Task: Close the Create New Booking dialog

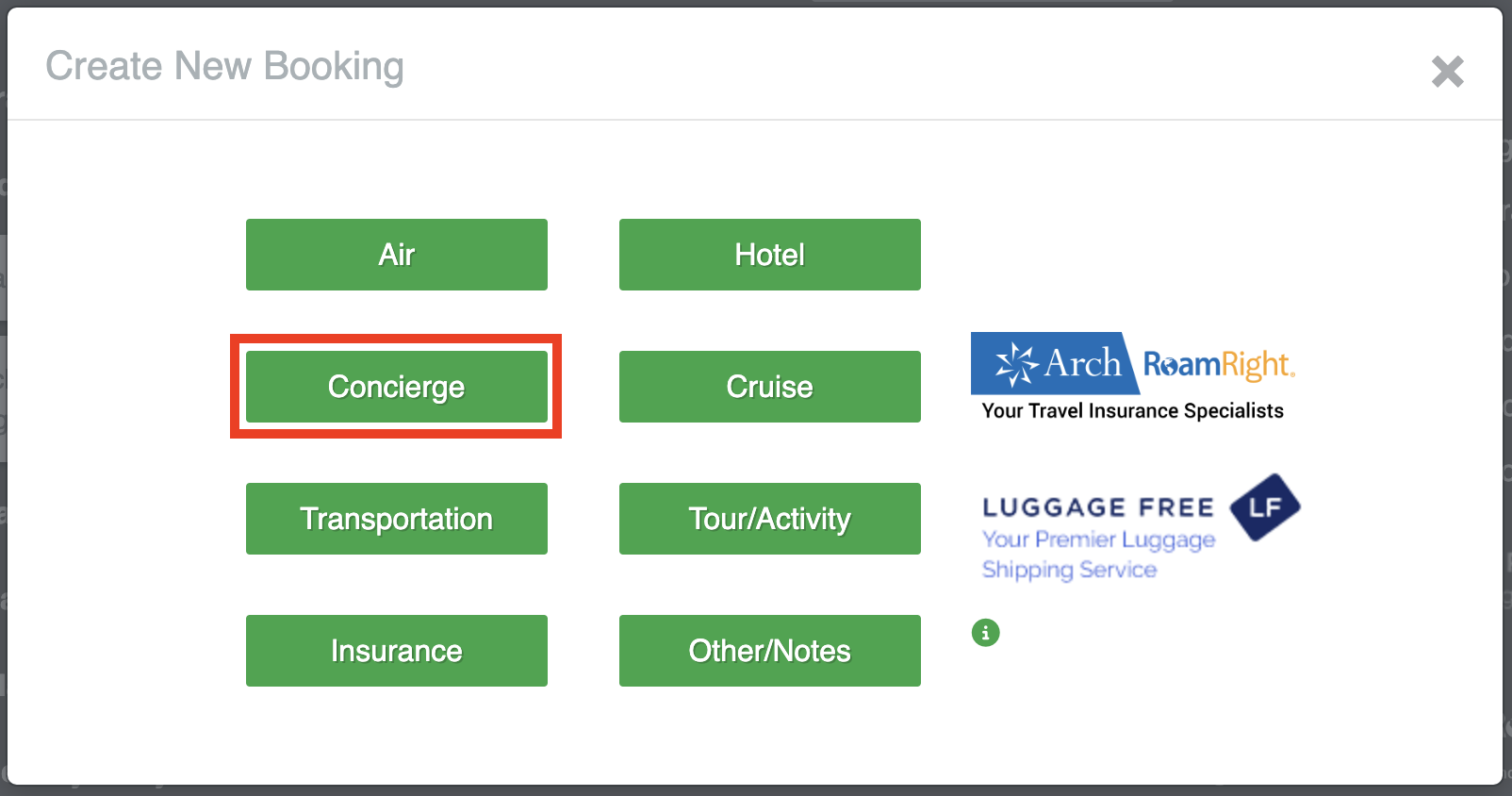Action: [x=1447, y=72]
